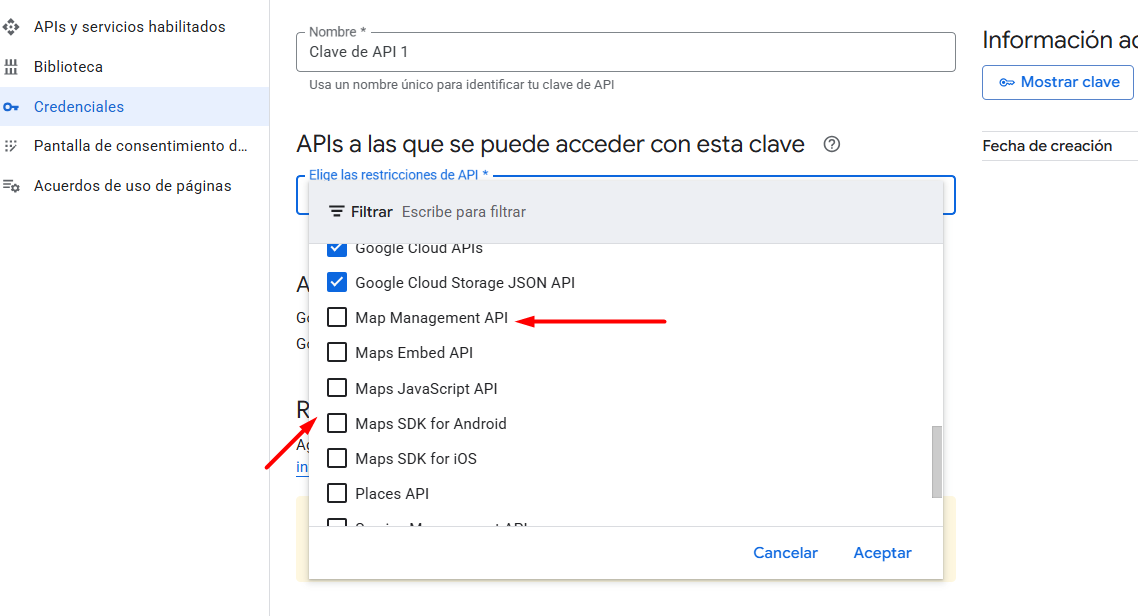This screenshot has height=616, width=1138.
Task: Click the Fecha de creación label
Action: (x=1047, y=146)
